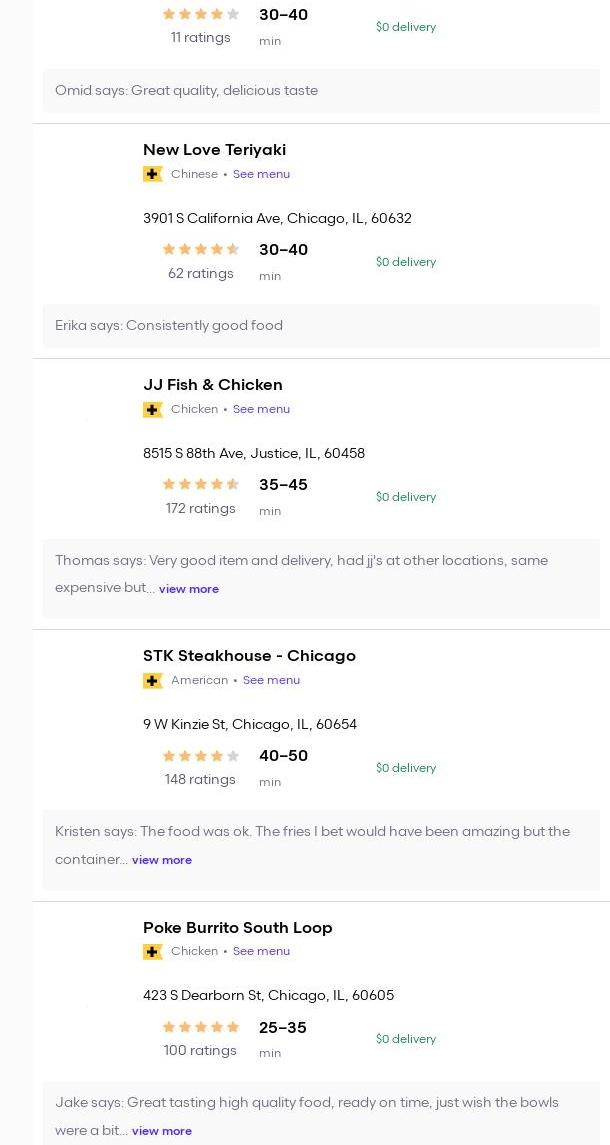Open the STK Steakhouse - Chicago restaurant title
Image resolution: width=610 pixels, height=1145 pixels.
[249, 656]
